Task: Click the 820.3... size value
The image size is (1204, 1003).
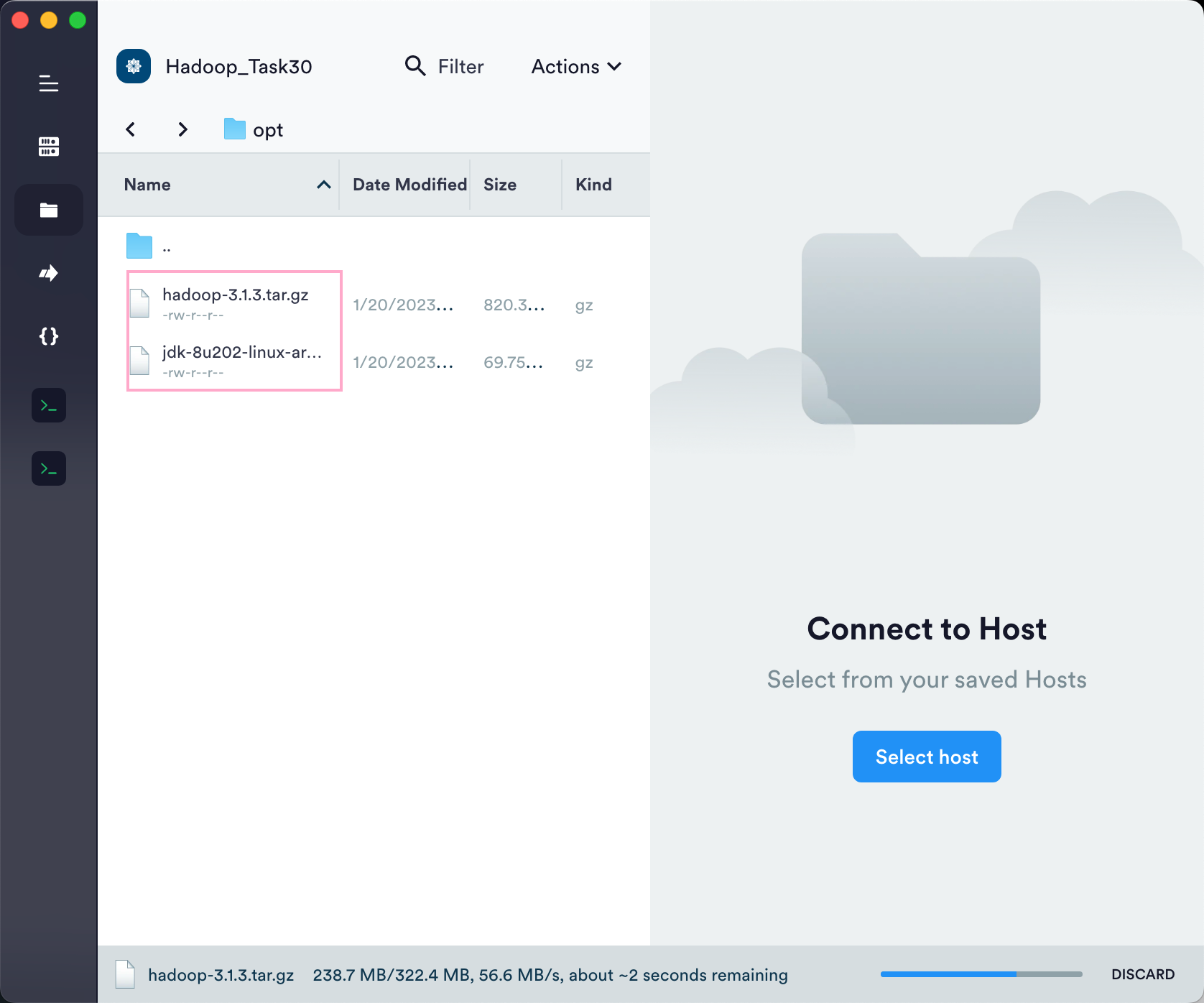Action: click(514, 305)
